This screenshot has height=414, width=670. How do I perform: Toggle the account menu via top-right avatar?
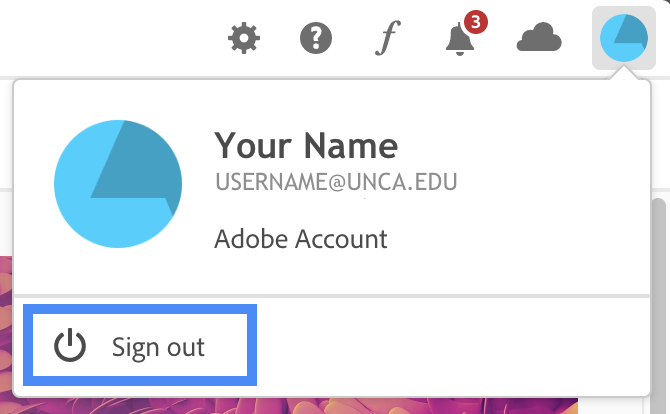(623, 39)
